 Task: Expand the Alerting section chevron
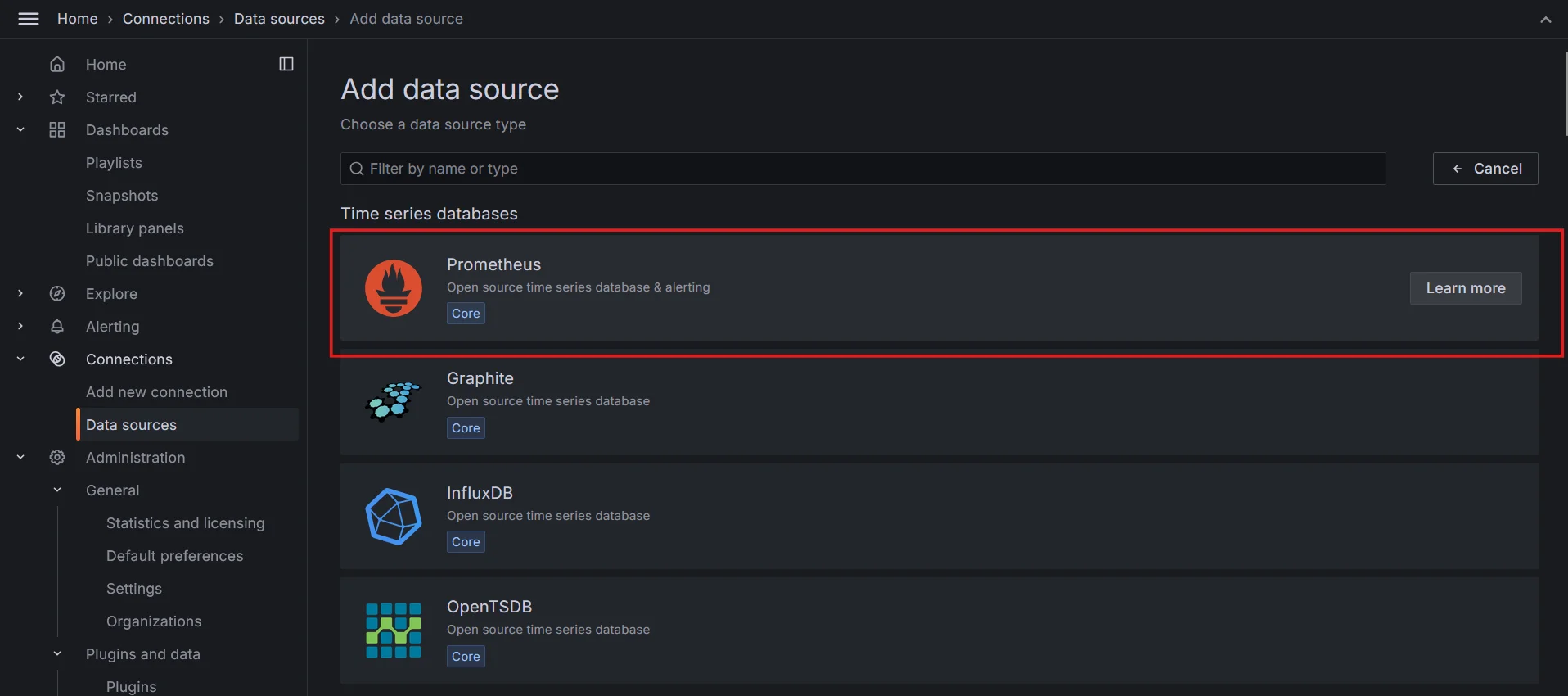pos(20,327)
